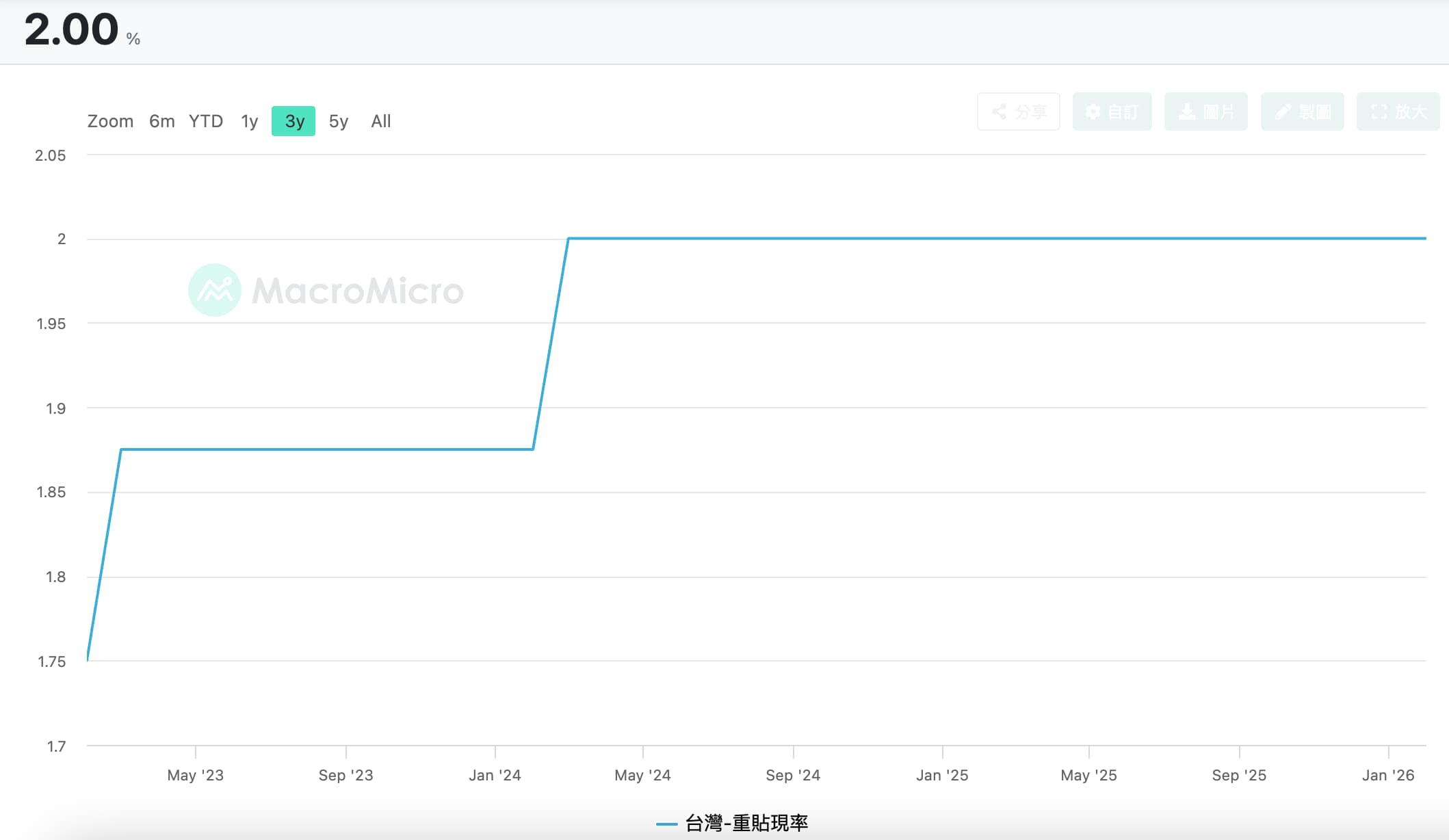1449x840 pixels.
Task: Click the blue legend line swatch
Action: coord(666,824)
